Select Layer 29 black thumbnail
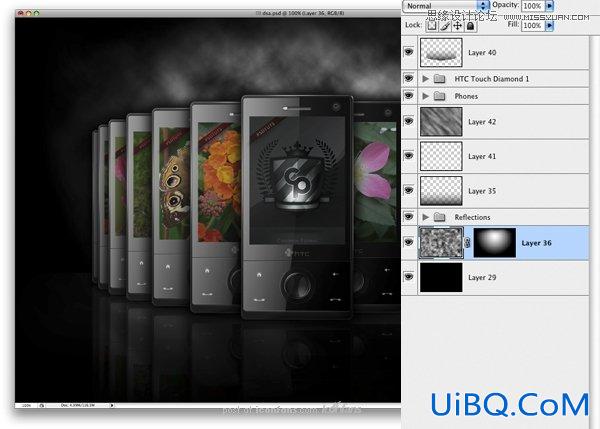The height and width of the screenshot is (429, 600). pyautogui.click(x=441, y=277)
